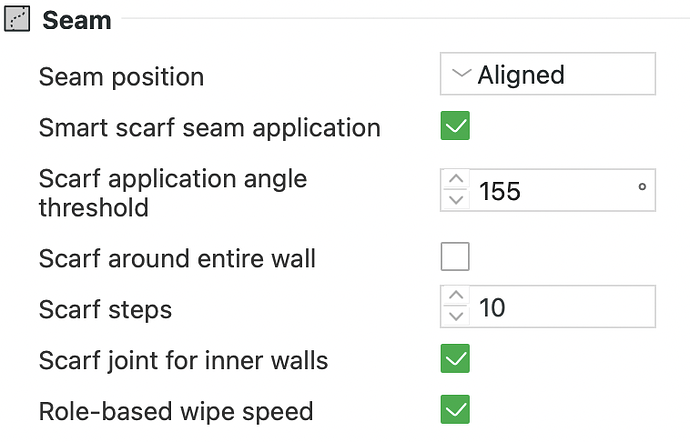Select the Seam position setting label
The image size is (690, 442).
(121, 77)
